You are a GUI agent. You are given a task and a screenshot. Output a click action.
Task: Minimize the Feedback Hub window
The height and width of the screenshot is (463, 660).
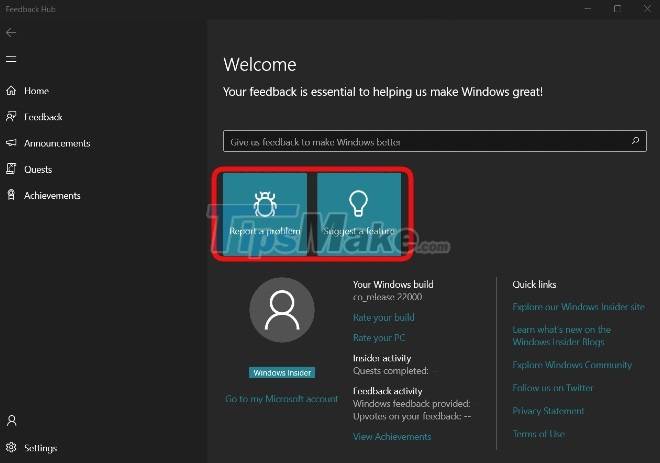[x=588, y=9]
